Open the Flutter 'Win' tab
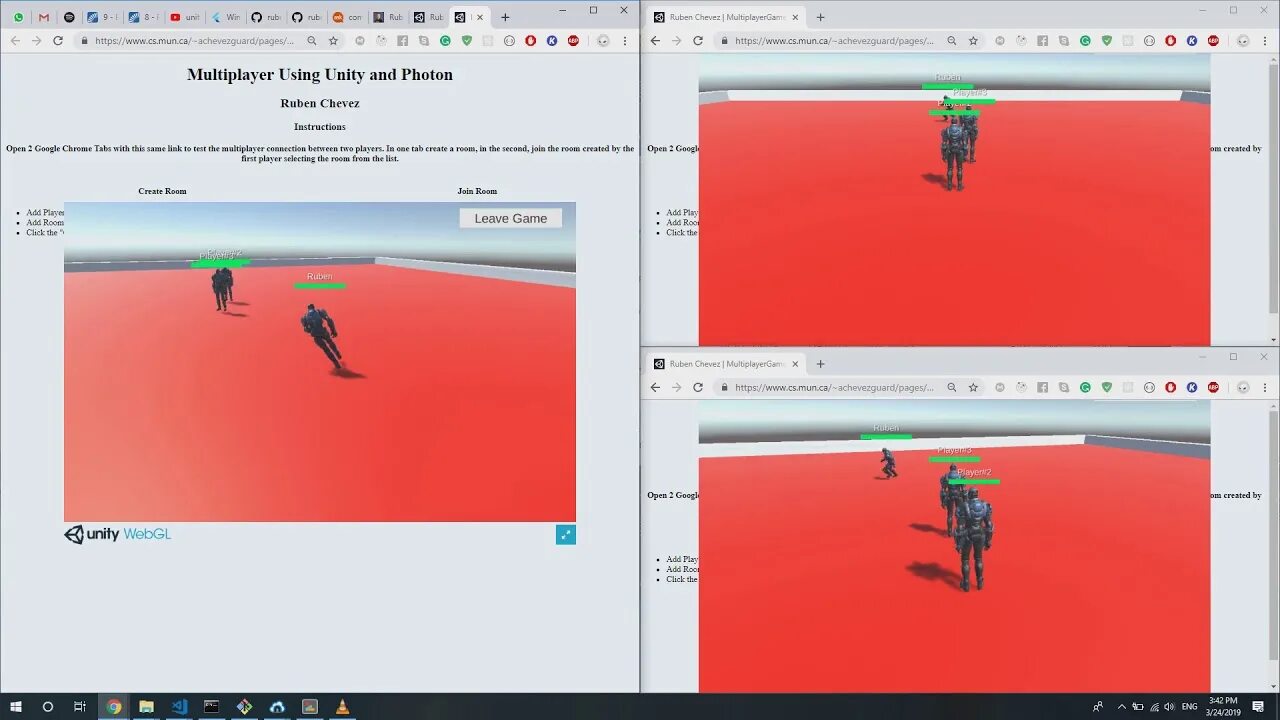The image size is (1280, 720). tap(226, 17)
